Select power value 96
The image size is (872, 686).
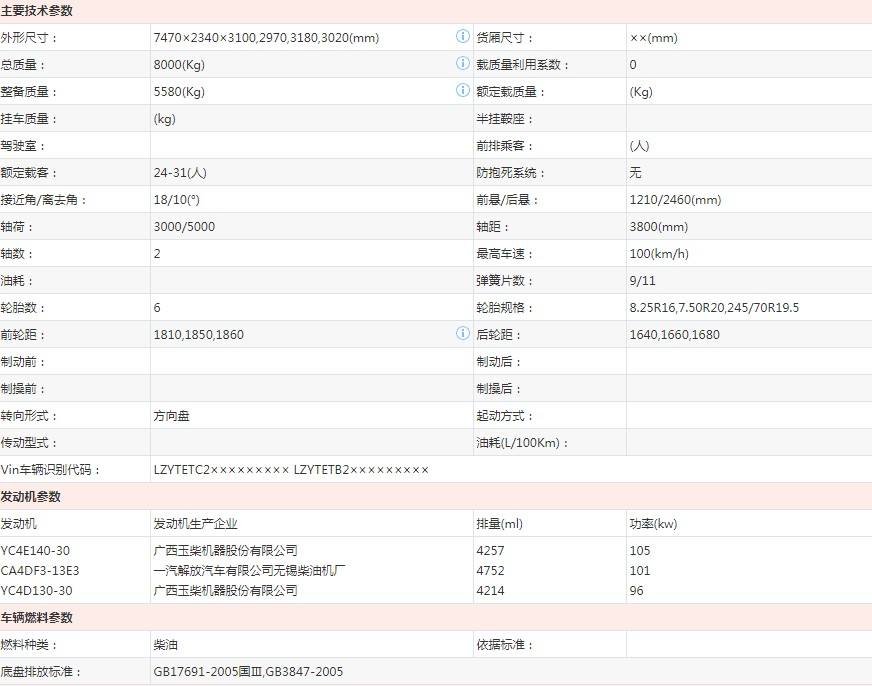pyautogui.click(x=636, y=590)
